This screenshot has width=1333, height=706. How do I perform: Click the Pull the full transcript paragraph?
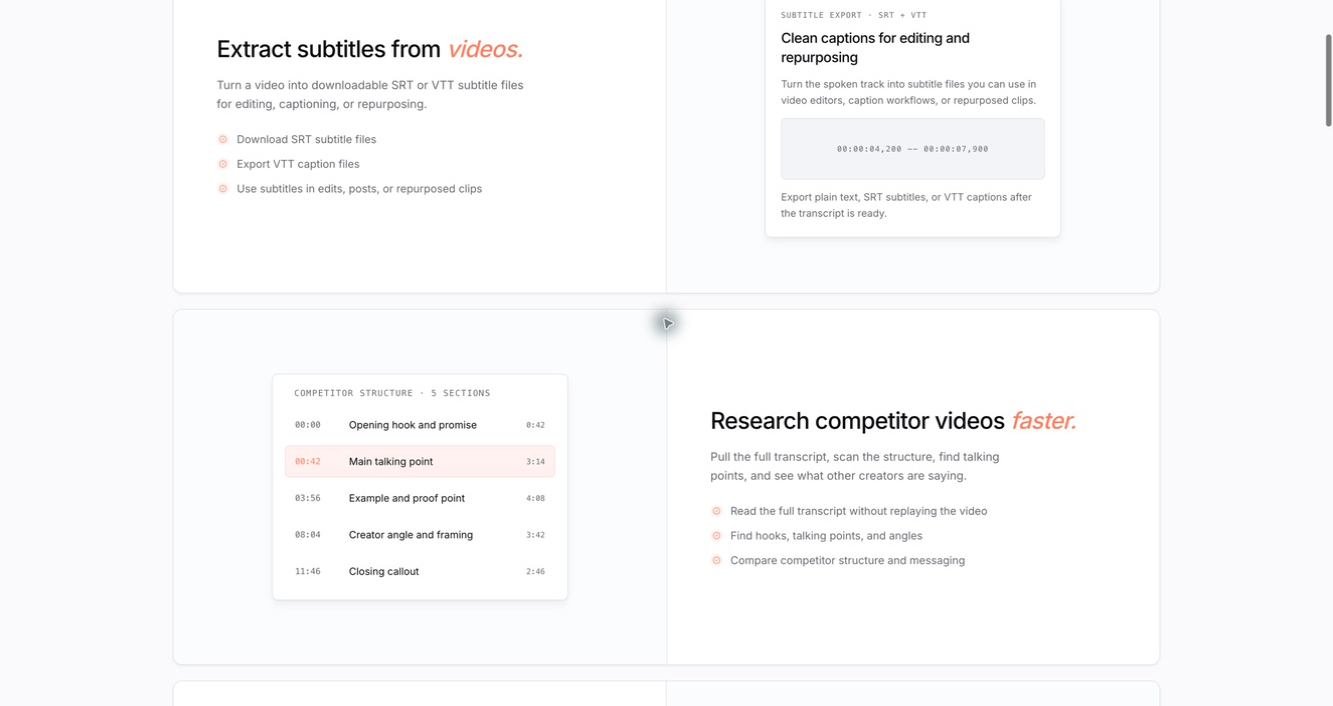pos(854,466)
